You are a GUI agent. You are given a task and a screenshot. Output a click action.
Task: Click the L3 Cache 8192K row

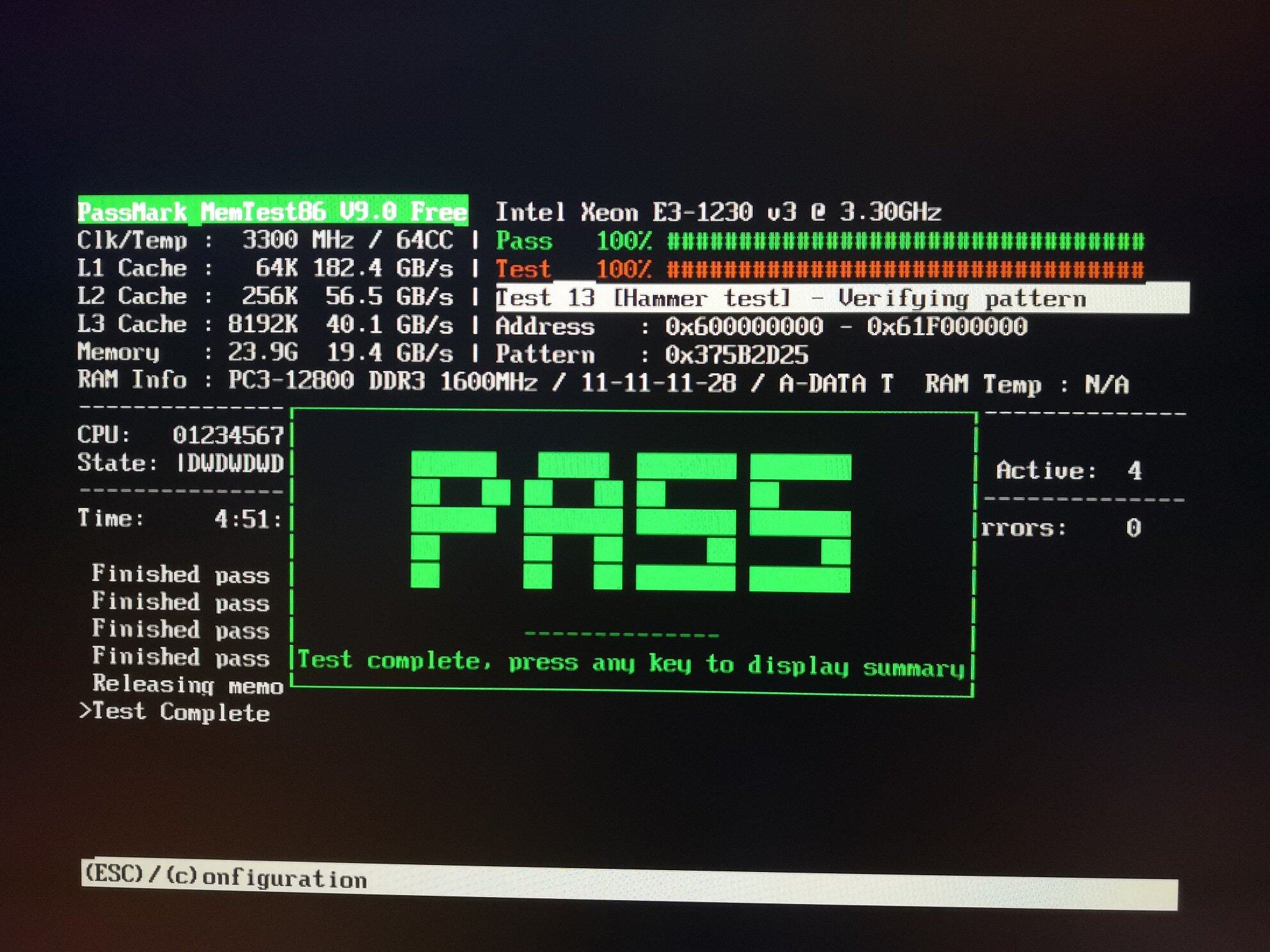pos(265,324)
